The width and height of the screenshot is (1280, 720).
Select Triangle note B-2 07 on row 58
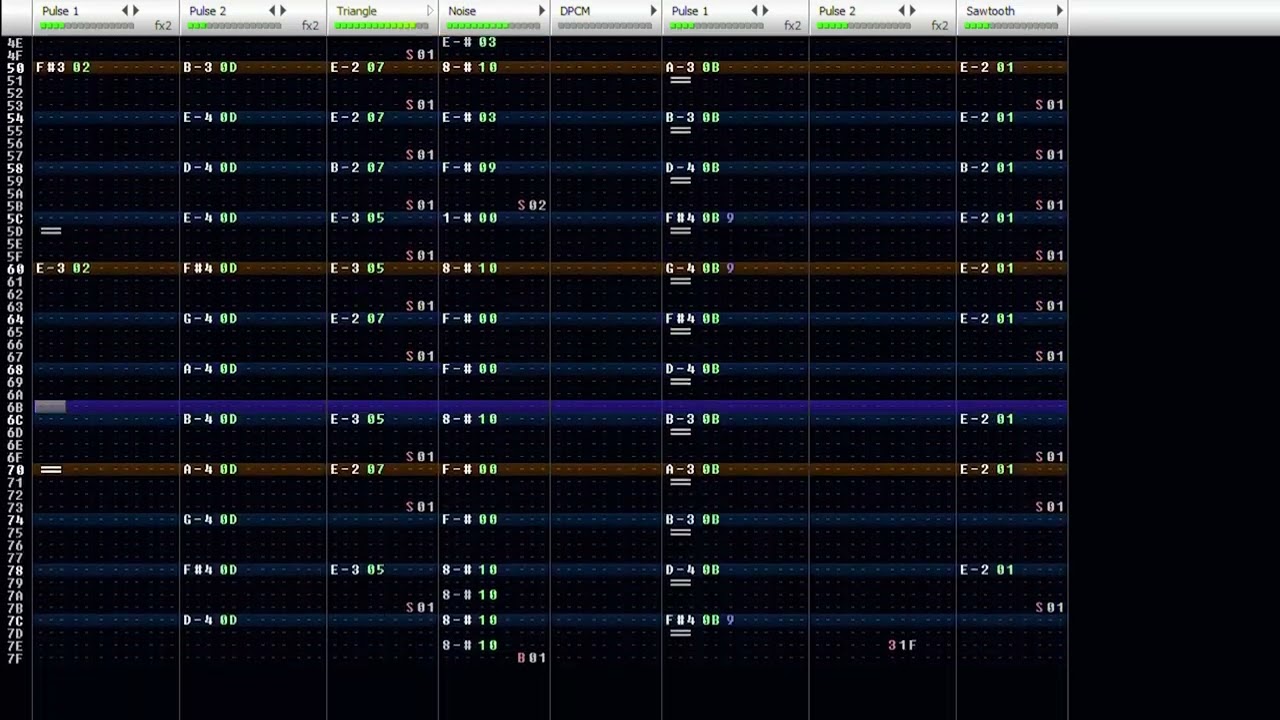(x=357, y=167)
